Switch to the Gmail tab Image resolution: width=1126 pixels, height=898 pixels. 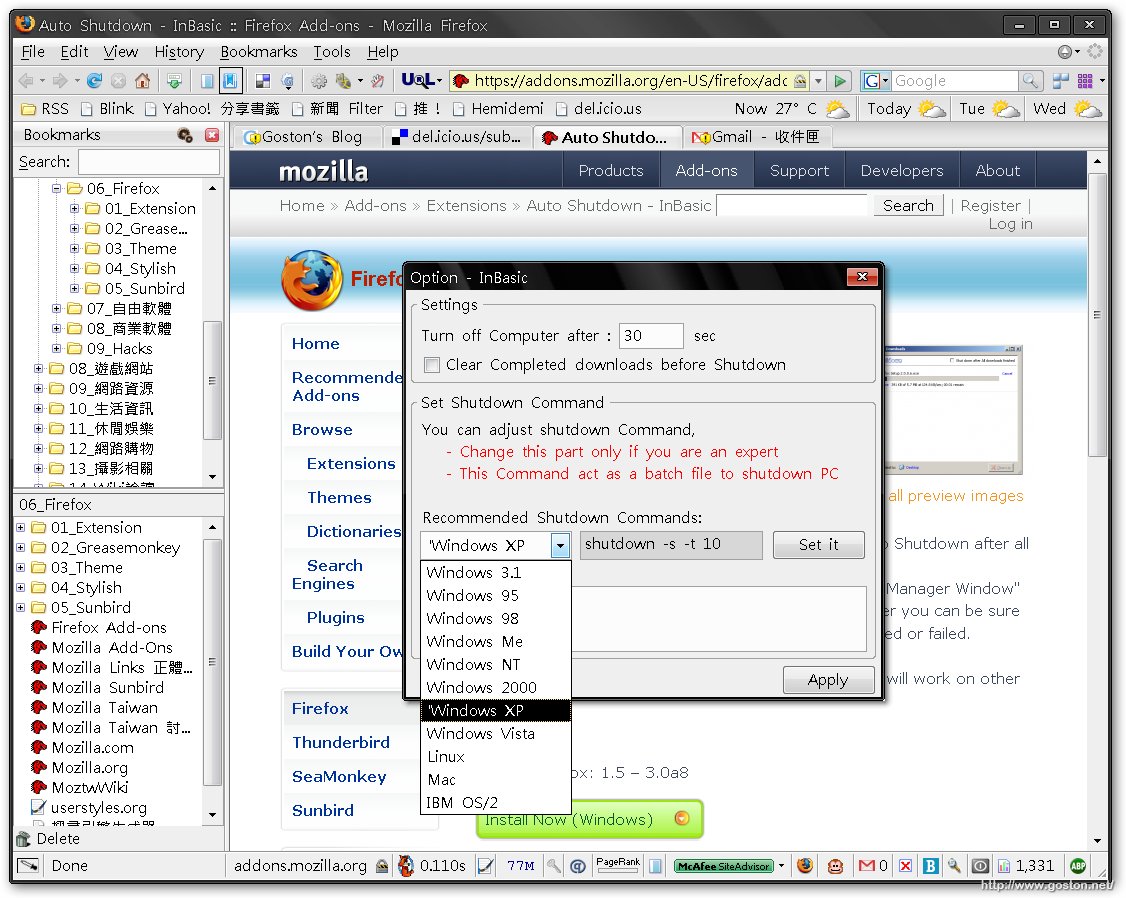click(756, 137)
